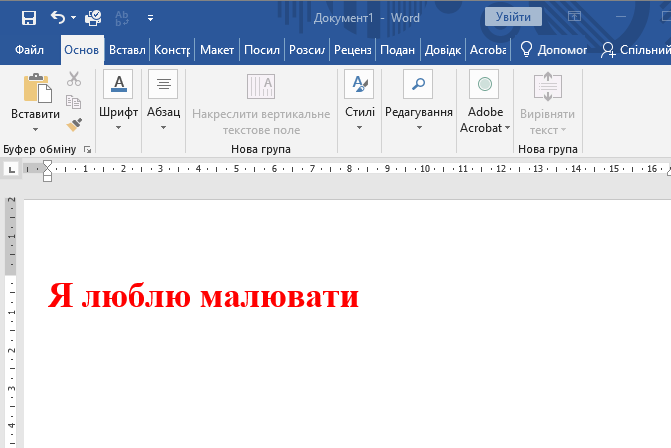This screenshot has width=671, height=448.
Task: Click the Вставити paste clipboard icon
Action: 37,88
